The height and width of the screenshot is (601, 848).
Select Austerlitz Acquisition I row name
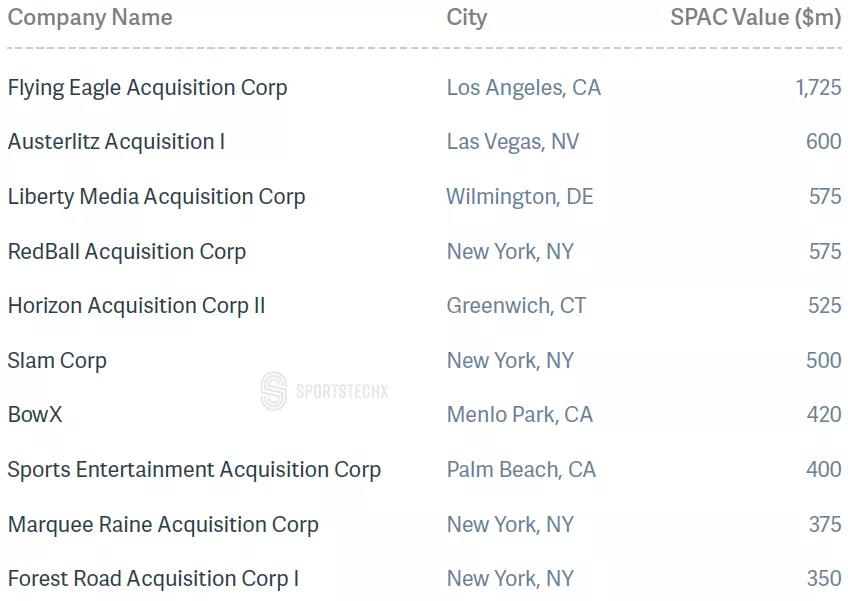click(116, 142)
